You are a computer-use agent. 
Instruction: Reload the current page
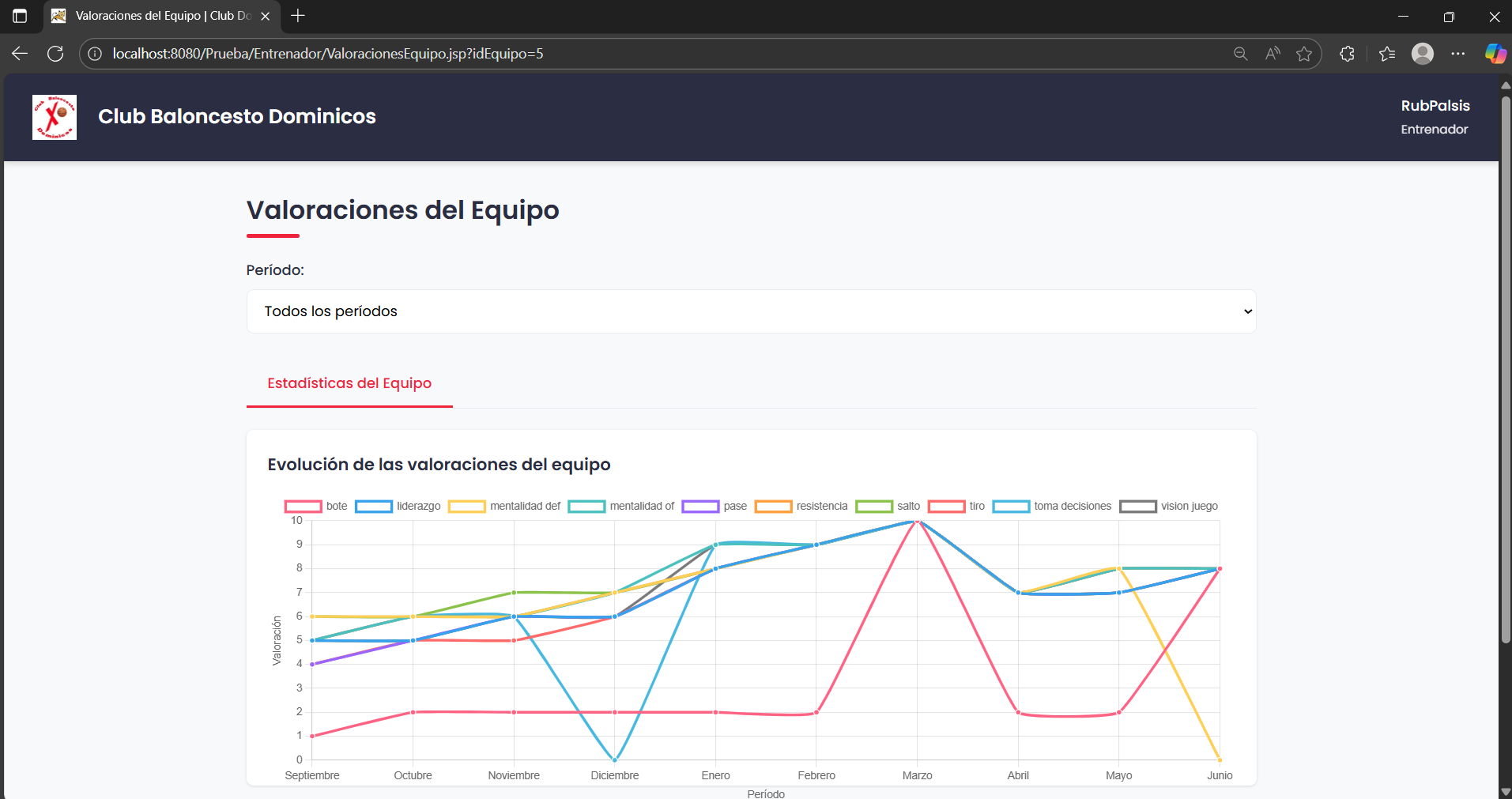tap(55, 53)
